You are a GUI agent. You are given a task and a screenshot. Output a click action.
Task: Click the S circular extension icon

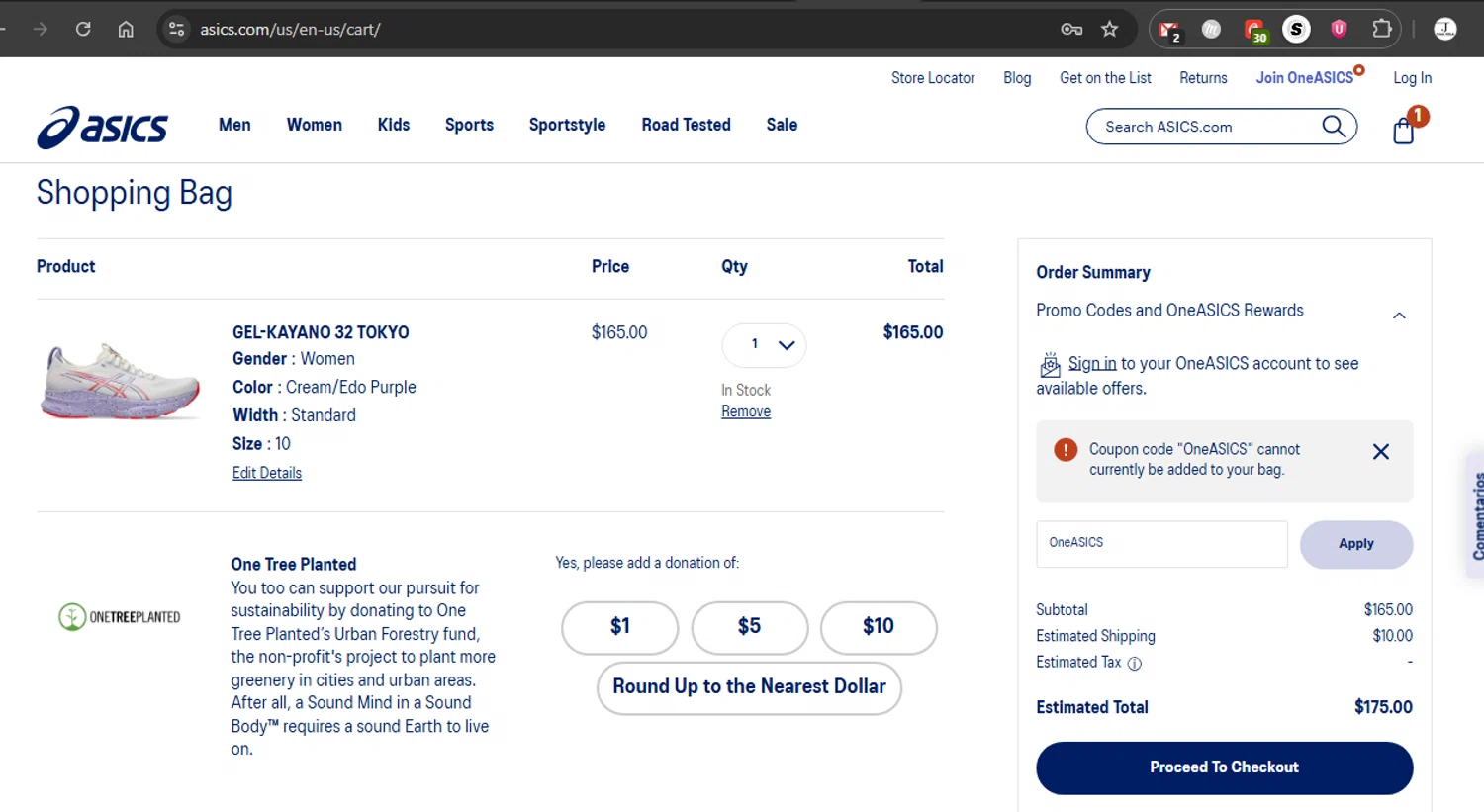pyautogui.click(x=1296, y=29)
